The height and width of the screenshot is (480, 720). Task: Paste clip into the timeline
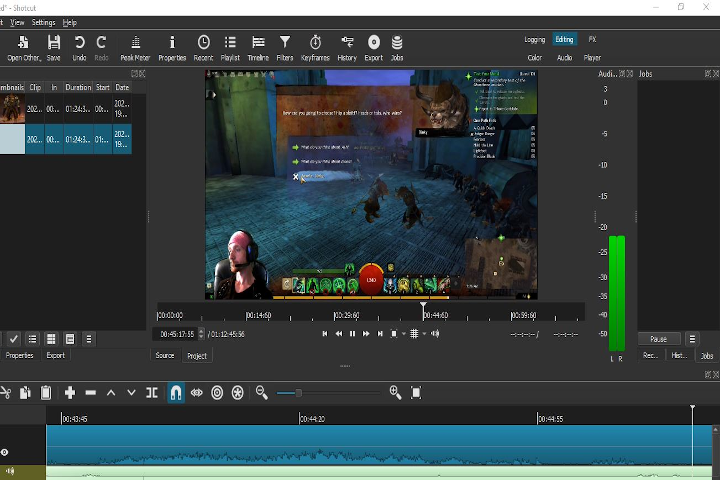pos(46,393)
